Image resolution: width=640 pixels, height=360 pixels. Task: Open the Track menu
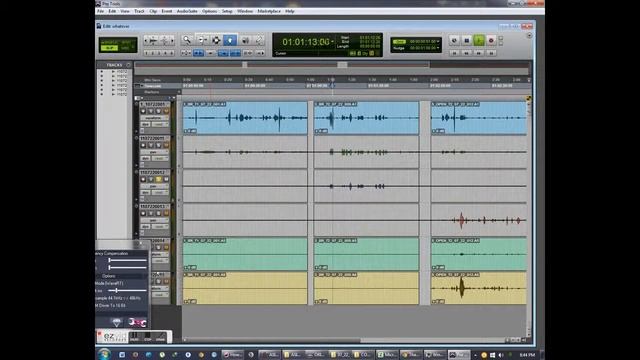click(139, 11)
